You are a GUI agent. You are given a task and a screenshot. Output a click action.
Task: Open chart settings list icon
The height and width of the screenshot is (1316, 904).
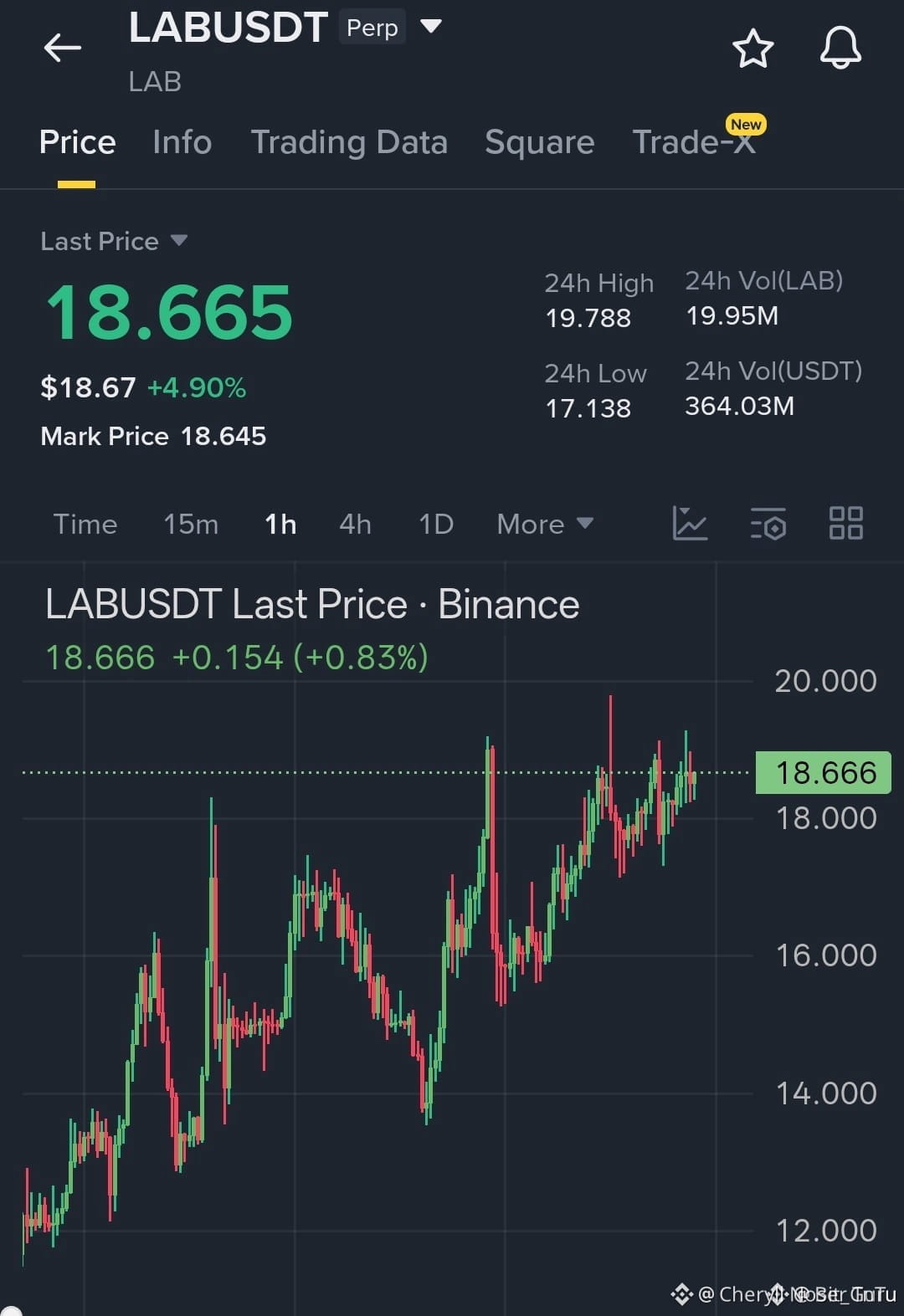tap(768, 524)
